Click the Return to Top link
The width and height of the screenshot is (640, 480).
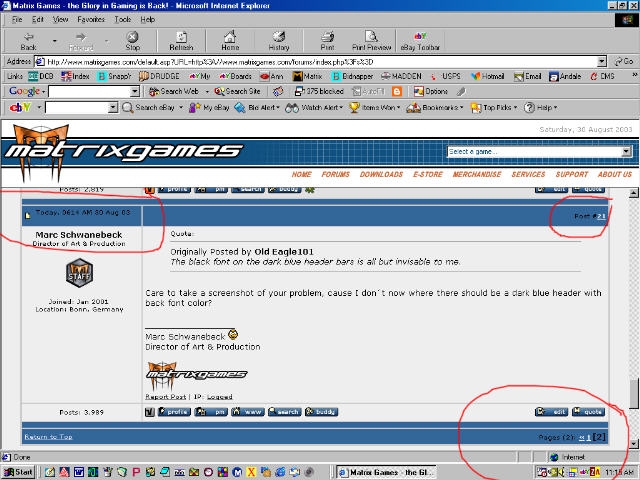[48, 437]
